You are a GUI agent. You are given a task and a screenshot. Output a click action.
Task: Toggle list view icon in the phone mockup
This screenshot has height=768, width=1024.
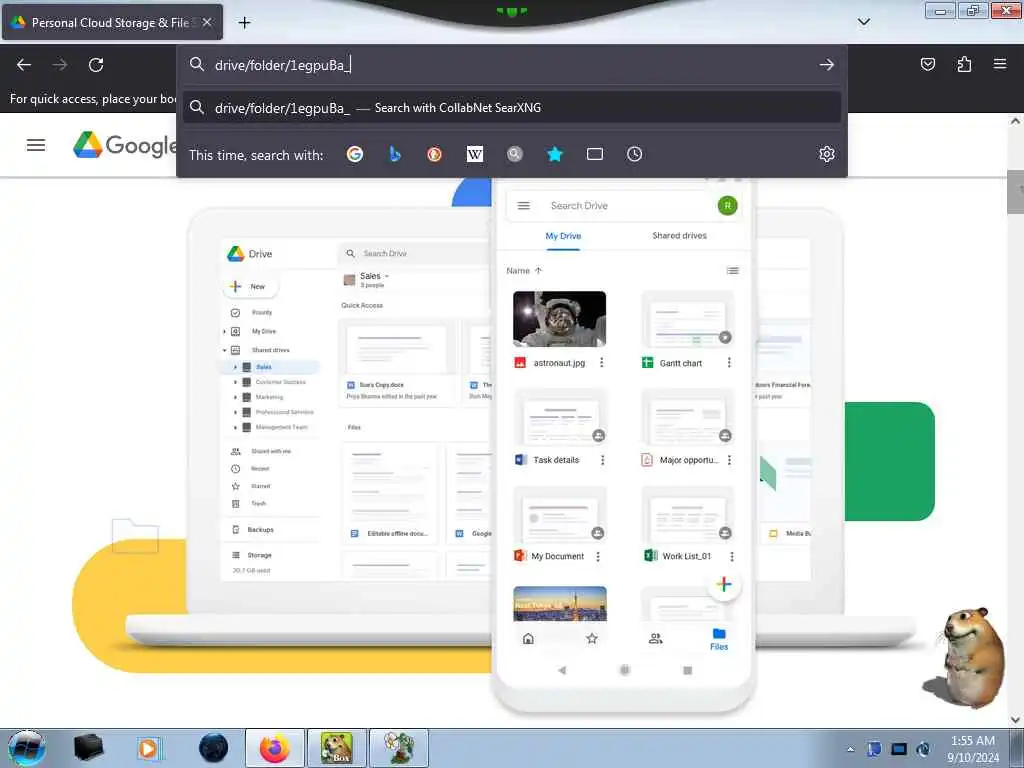pos(733,270)
